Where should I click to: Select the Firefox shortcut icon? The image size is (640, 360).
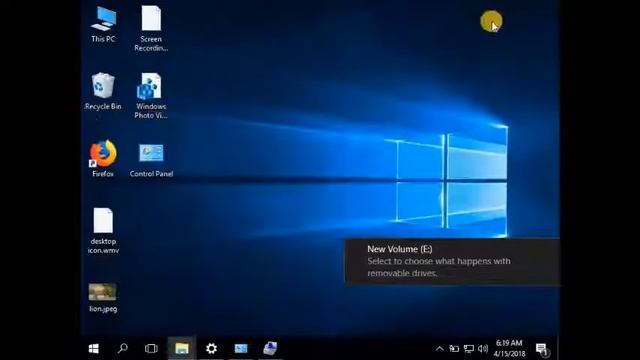click(103, 159)
